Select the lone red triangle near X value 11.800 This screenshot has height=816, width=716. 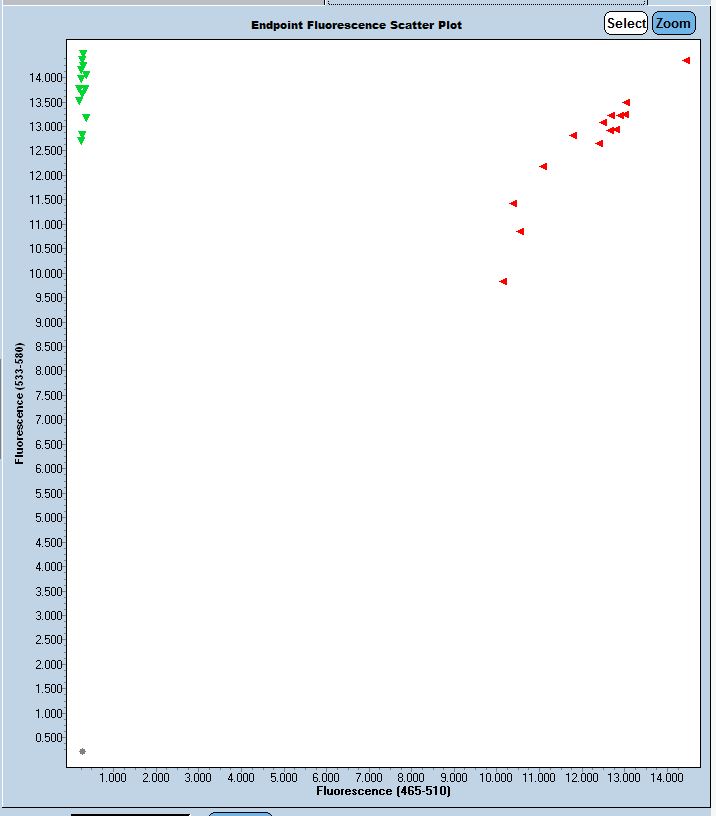[573, 136]
